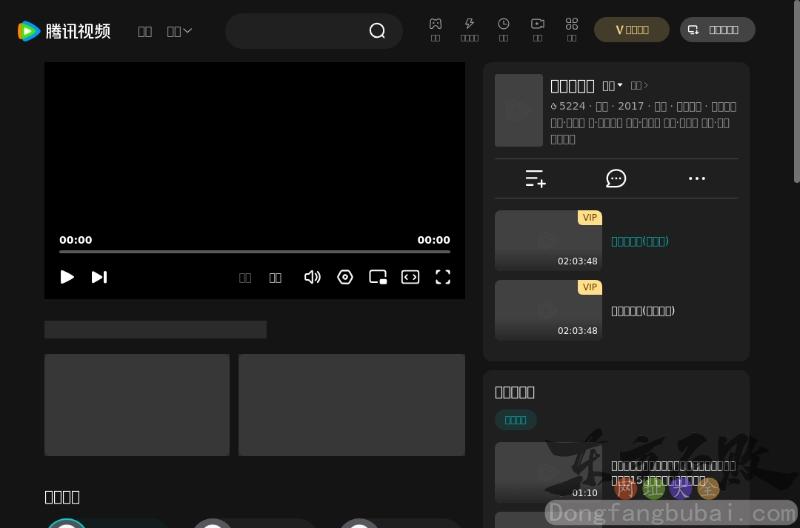Click the gold VIP membership button
This screenshot has width=800, height=528.
coord(632,30)
